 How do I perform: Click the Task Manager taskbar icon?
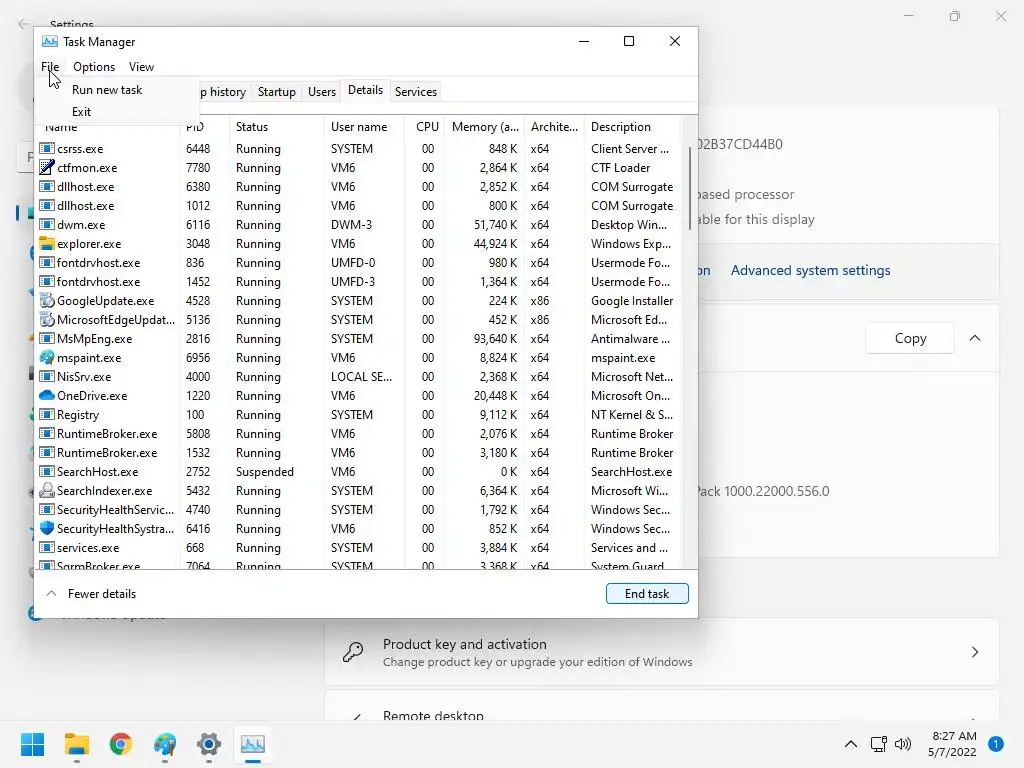[253, 744]
